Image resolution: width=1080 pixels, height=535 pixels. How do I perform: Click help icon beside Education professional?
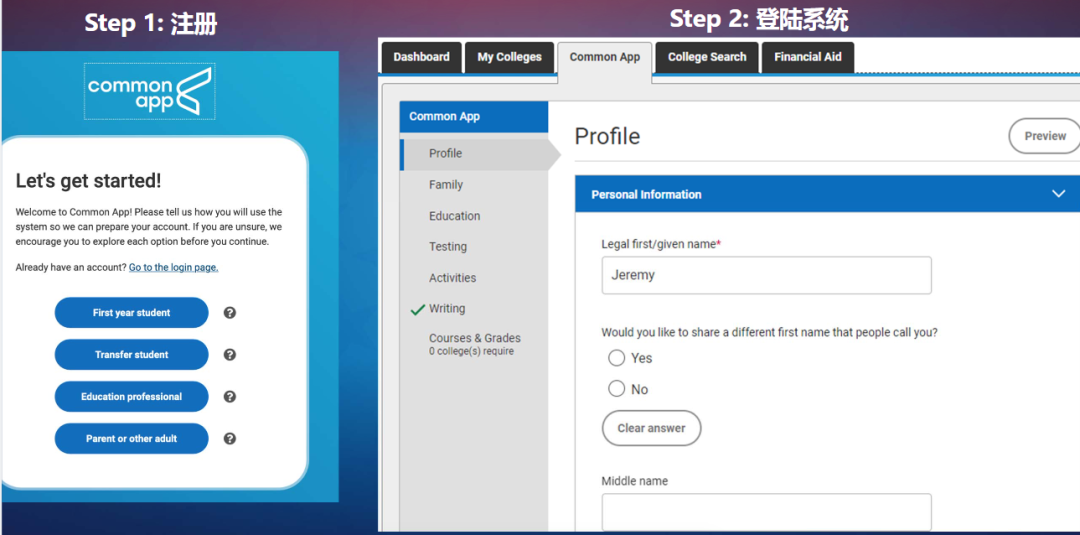230,397
